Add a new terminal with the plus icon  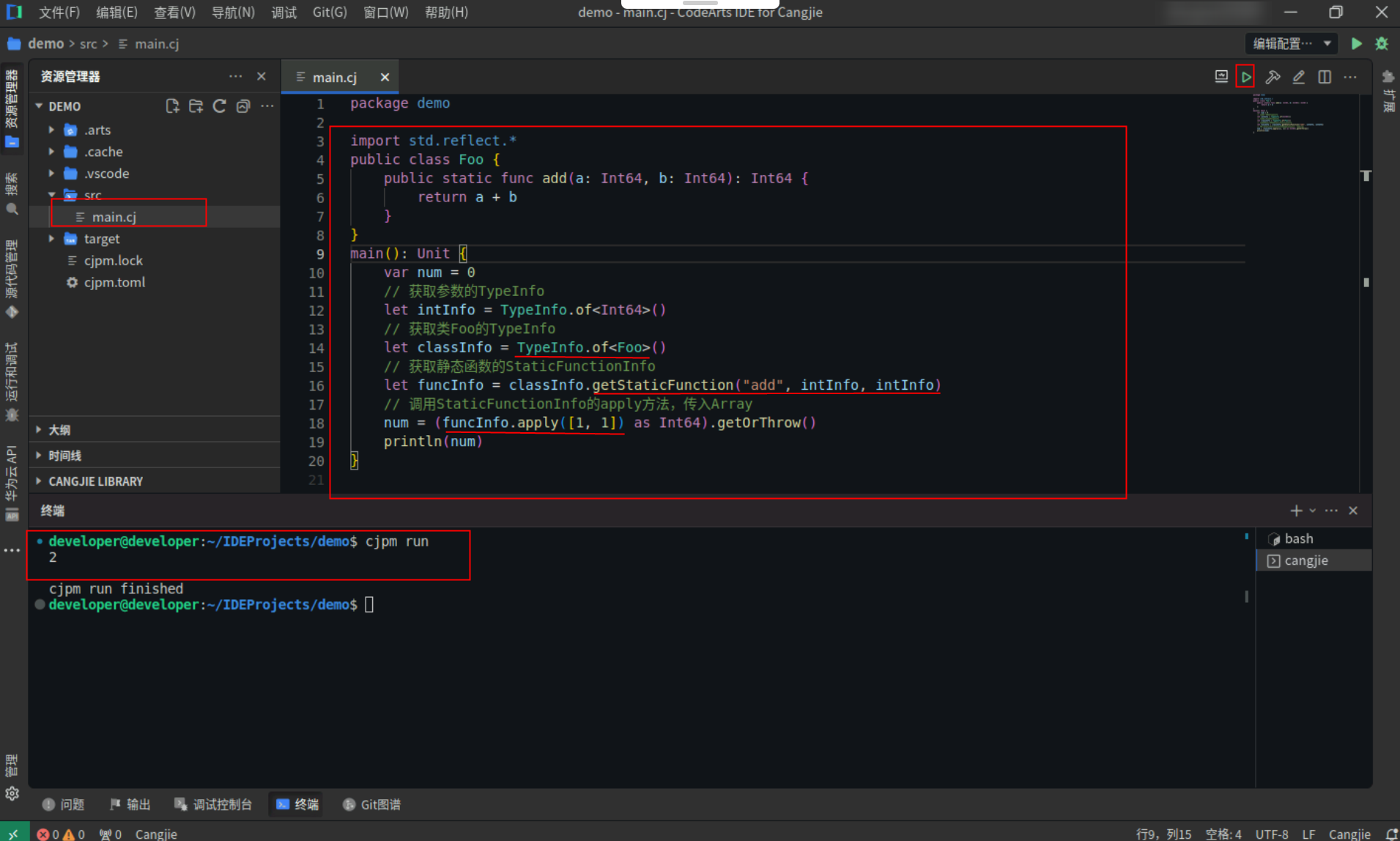coord(1296,511)
